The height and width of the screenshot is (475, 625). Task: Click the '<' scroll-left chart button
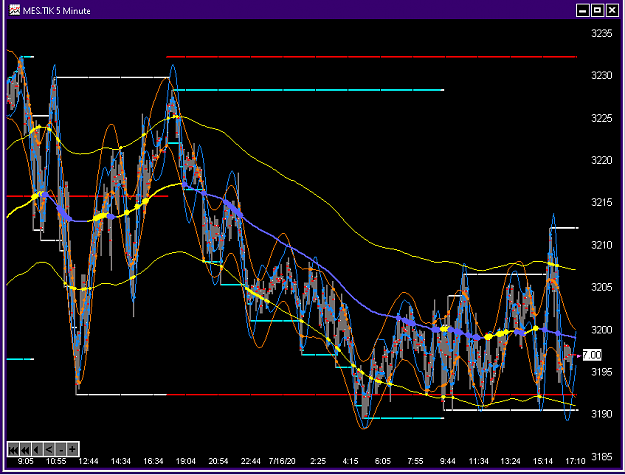(x=49, y=450)
